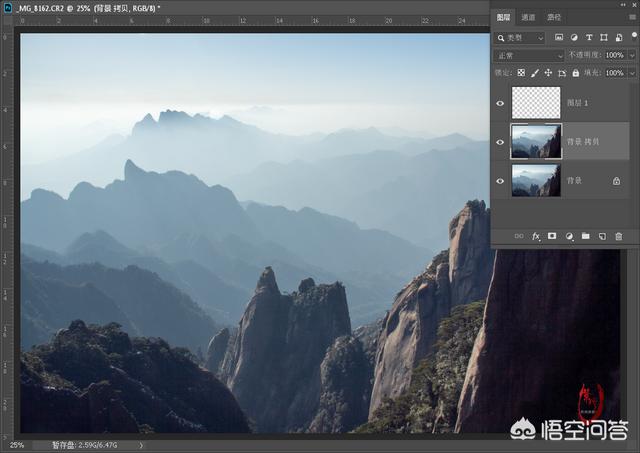This screenshot has width=640, height=453.
Task: Click the new layer icon
Action: (x=602, y=236)
